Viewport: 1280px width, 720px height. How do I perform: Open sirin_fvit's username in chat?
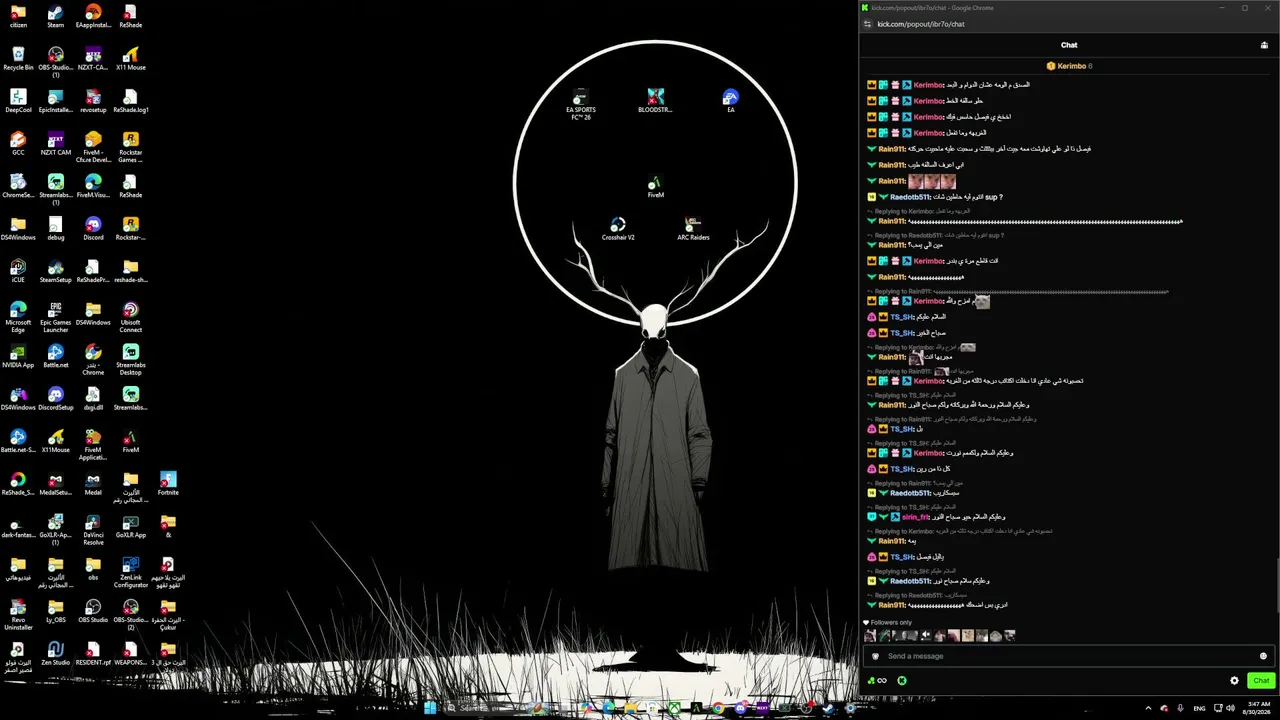pos(915,517)
